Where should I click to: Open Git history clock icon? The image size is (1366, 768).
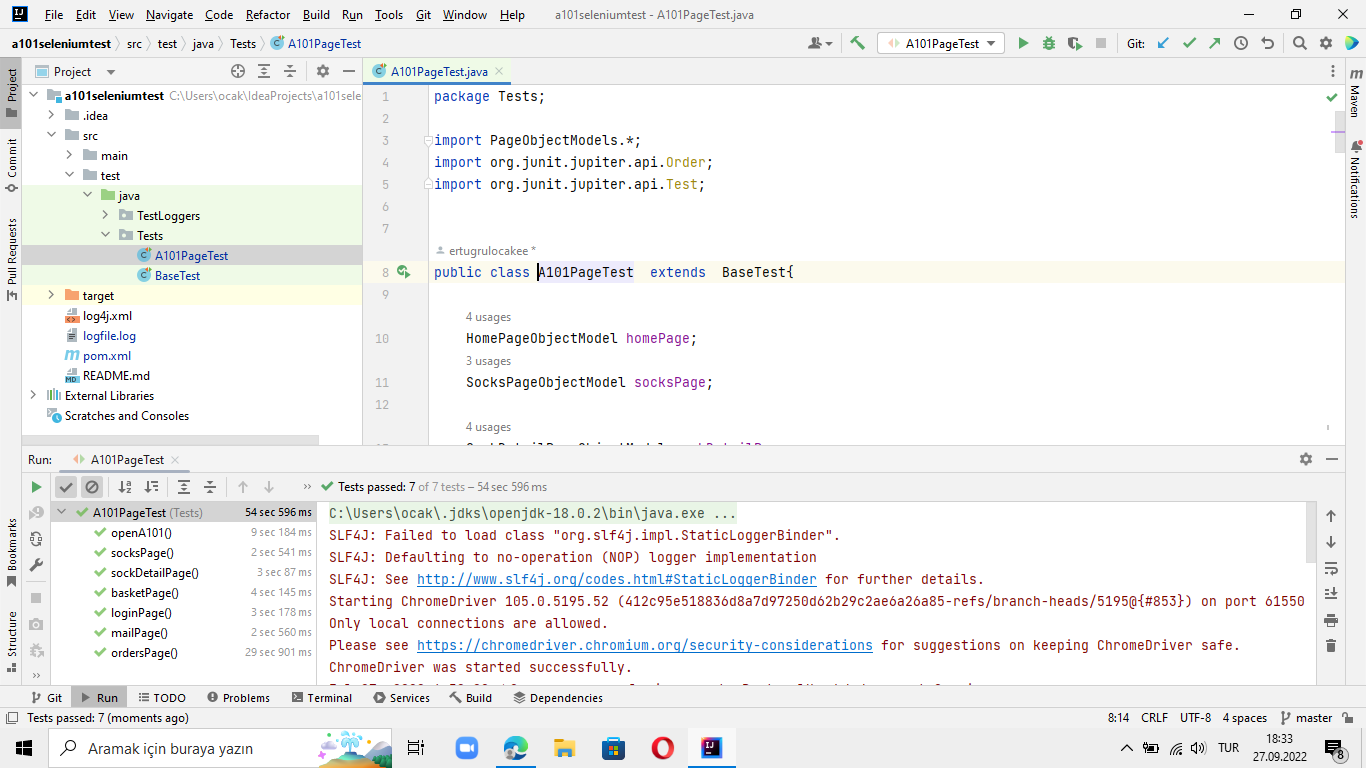pos(1241,43)
